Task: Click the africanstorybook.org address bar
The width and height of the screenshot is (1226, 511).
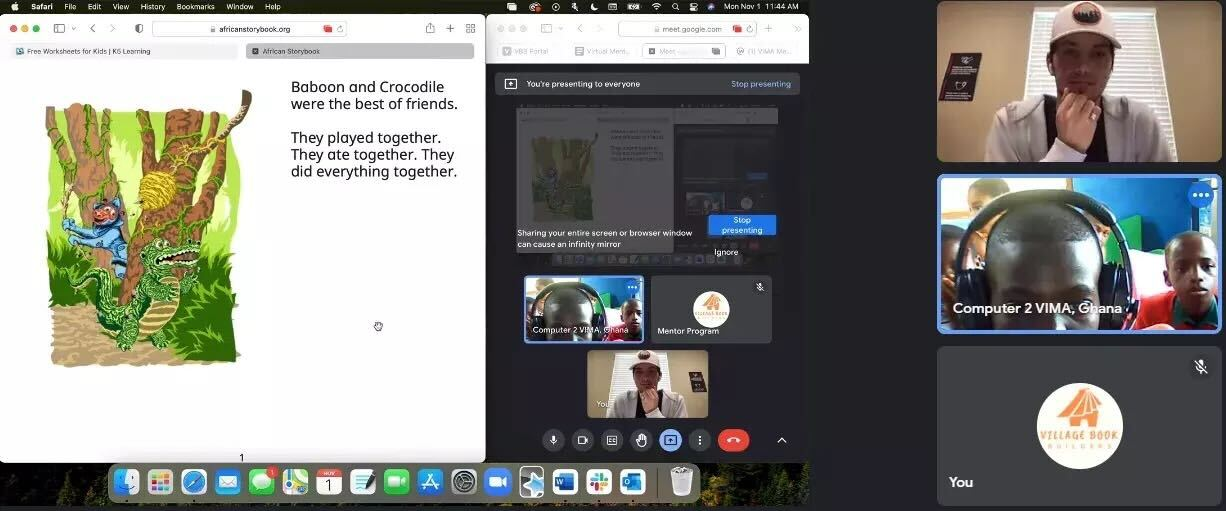Action: tap(250, 29)
